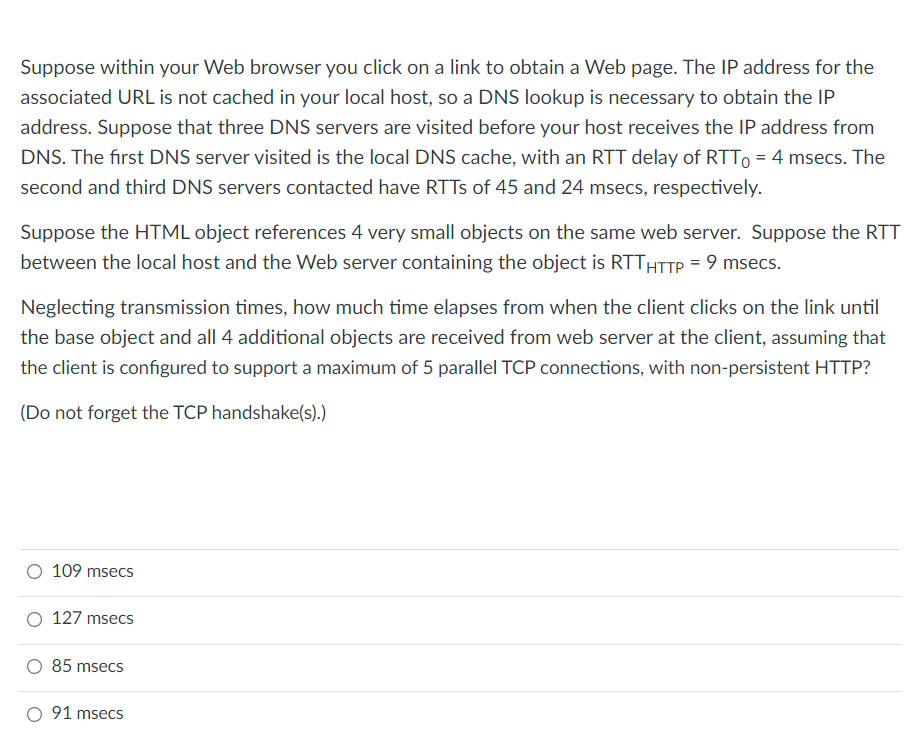Click the question paragraph about DNS servers
Screen dimensions: 904x754
pos(450,127)
